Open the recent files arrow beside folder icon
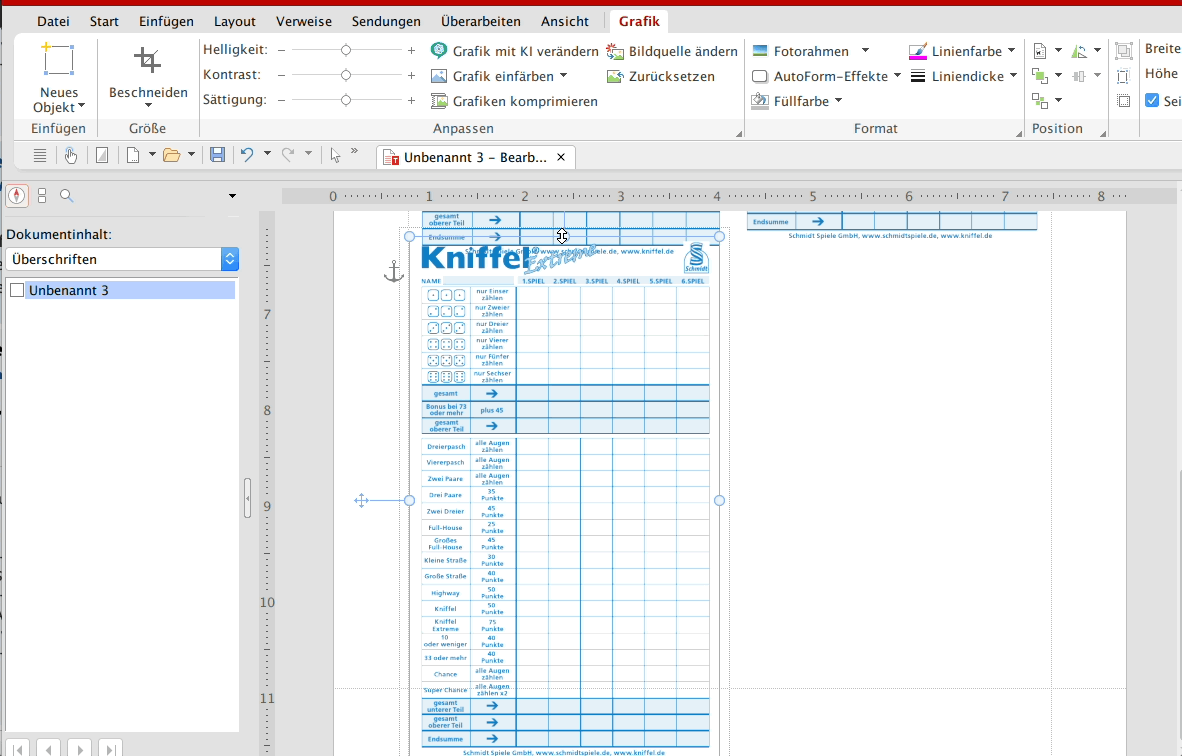1182x756 pixels. [191, 155]
